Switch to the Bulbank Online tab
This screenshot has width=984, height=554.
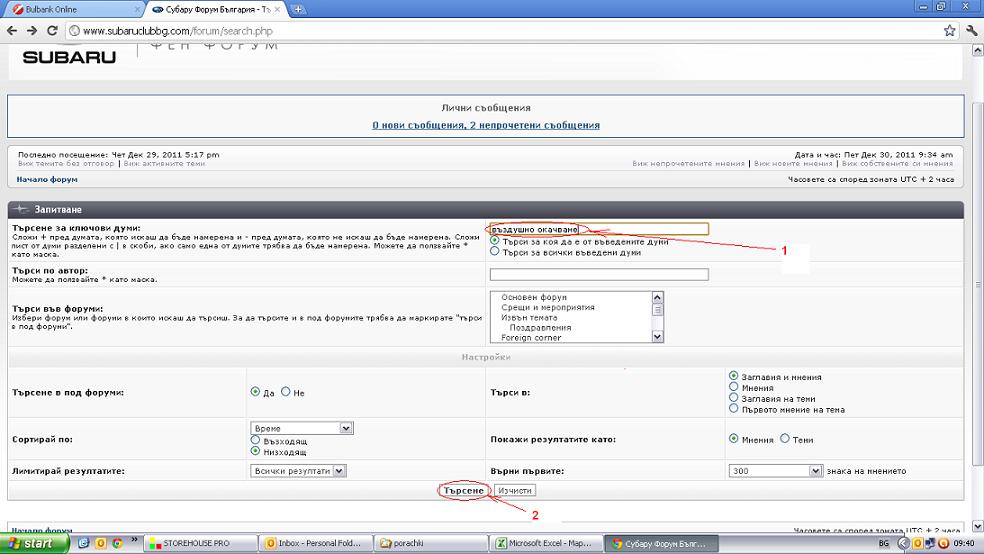click(x=72, y=9)
